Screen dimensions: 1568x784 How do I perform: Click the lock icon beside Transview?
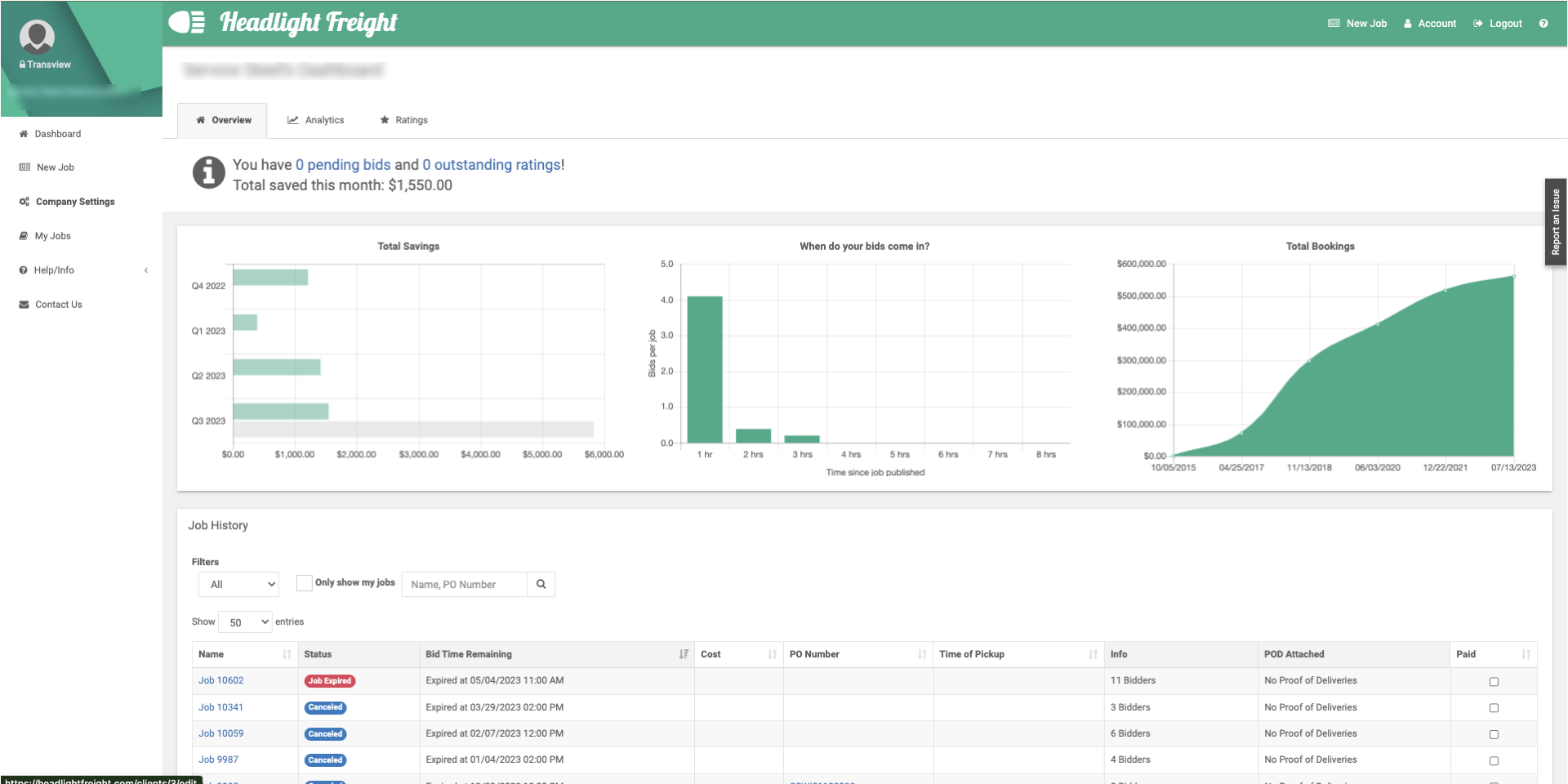pos(23,65)
